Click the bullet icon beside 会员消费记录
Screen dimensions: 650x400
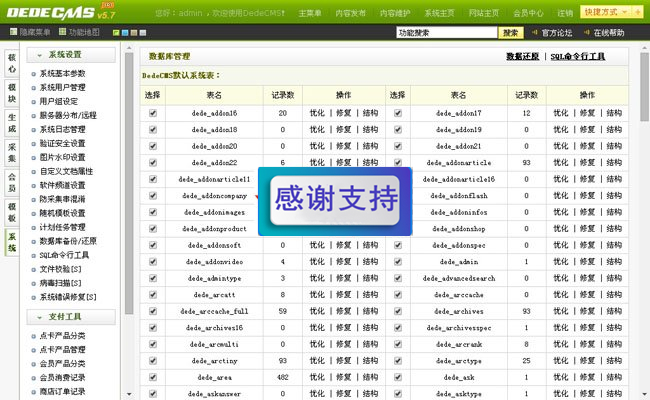pyautogui.click(x=34, y=378)
